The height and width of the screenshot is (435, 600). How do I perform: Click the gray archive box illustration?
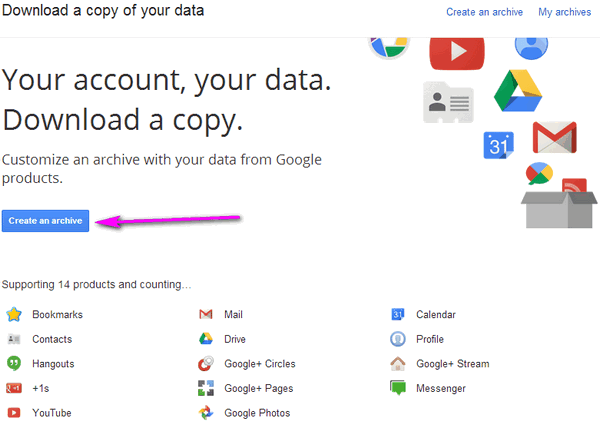[559, 210]
